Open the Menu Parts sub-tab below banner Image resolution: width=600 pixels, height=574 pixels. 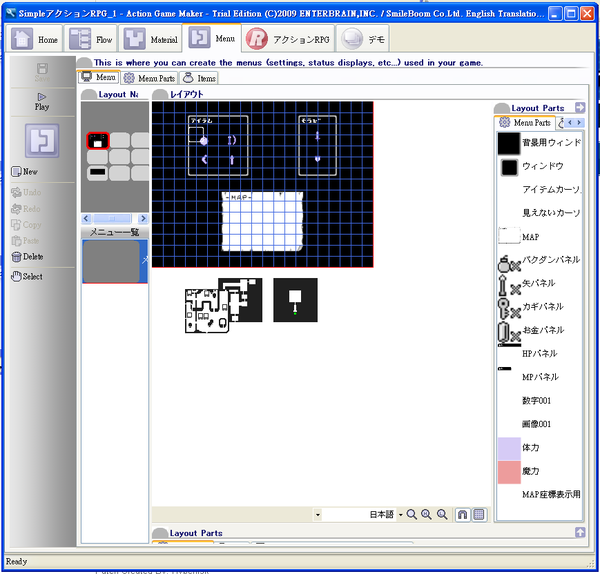tap(150, 78)
